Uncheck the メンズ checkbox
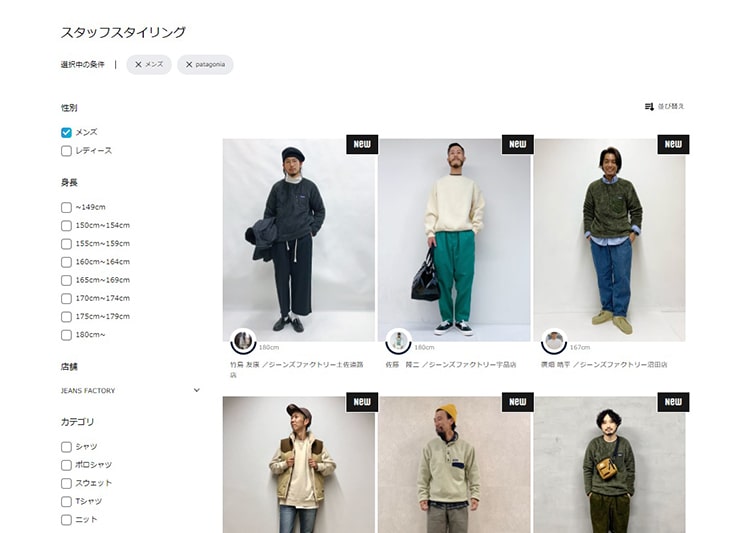Viewport: 750px width, 533px height. coord(66,133)
